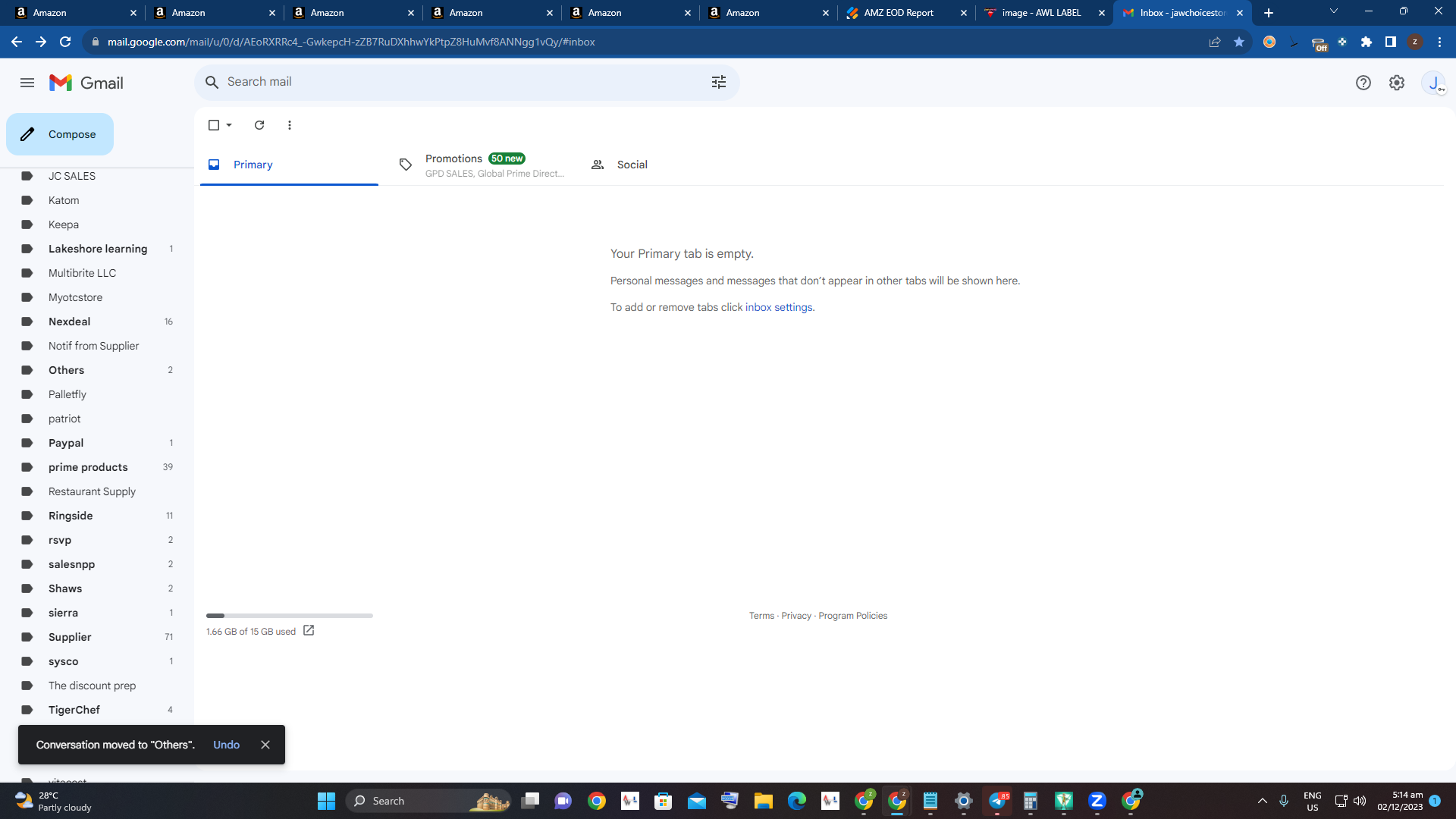Screen dimensions: 1456x819
Task: Click the Multibrite LLC label icon
Action: [27, 273]
